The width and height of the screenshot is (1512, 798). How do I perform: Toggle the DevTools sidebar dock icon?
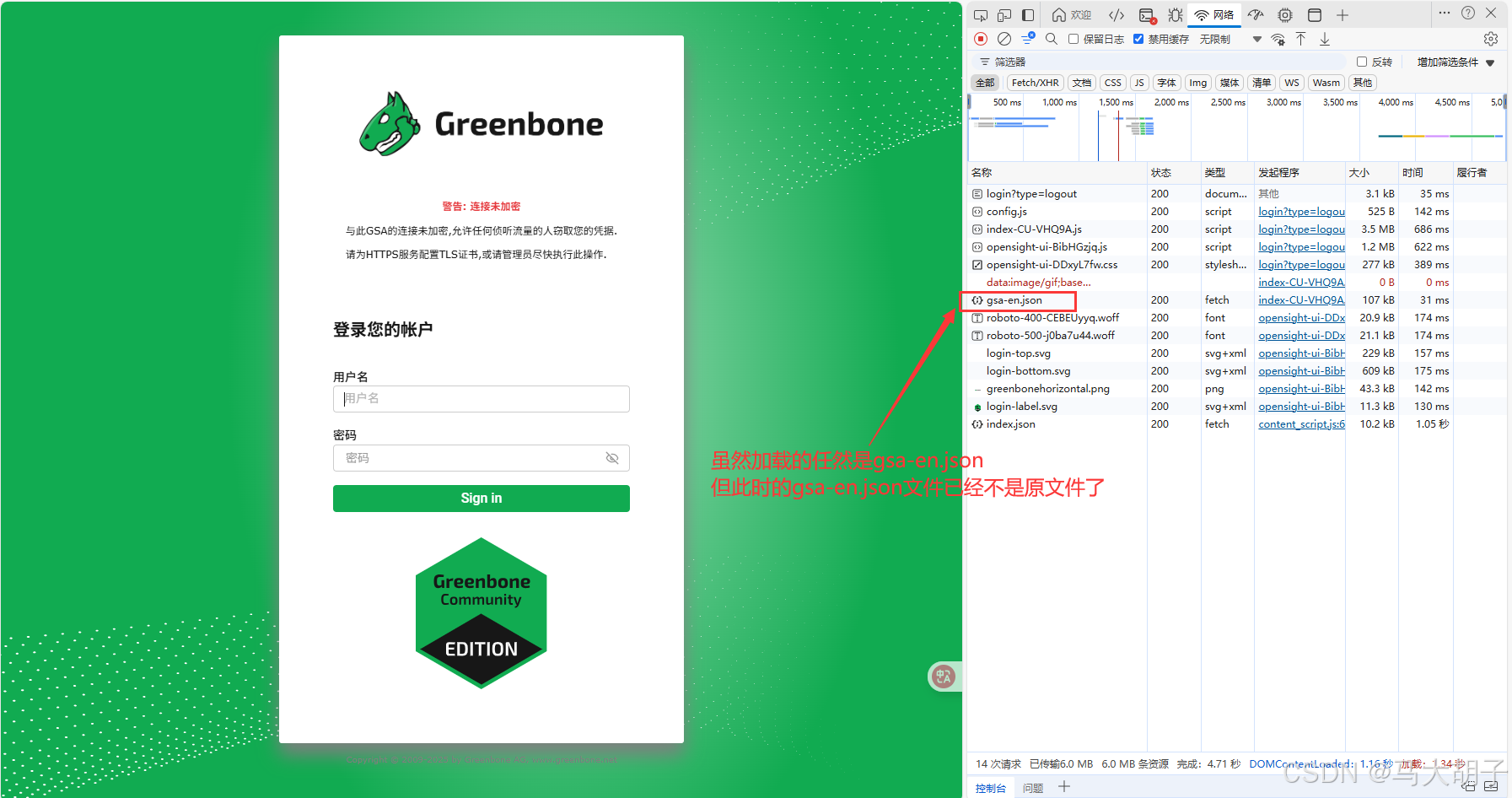click(1028, 15)
